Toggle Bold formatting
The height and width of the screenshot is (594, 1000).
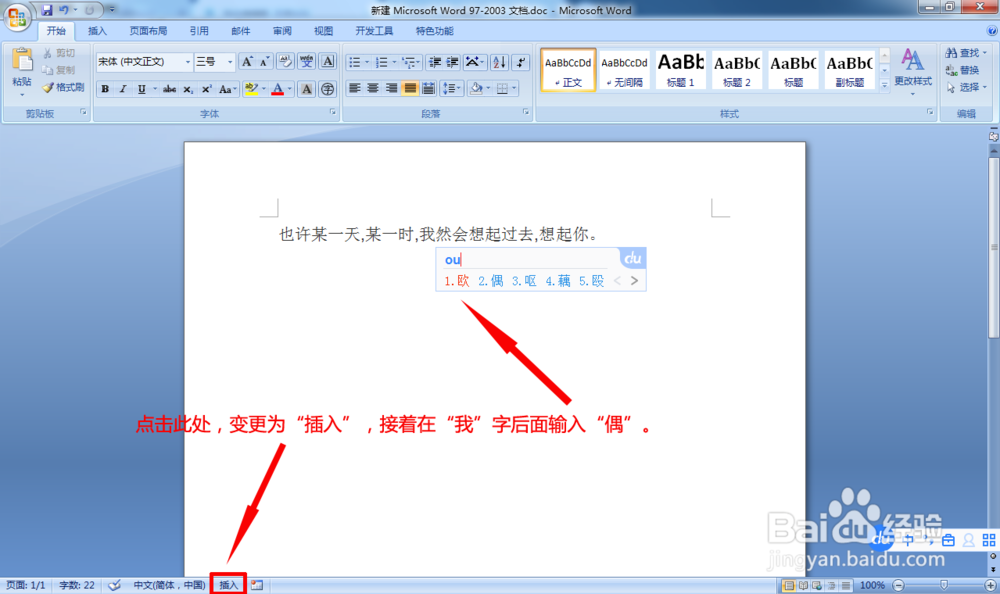(105, 89)
